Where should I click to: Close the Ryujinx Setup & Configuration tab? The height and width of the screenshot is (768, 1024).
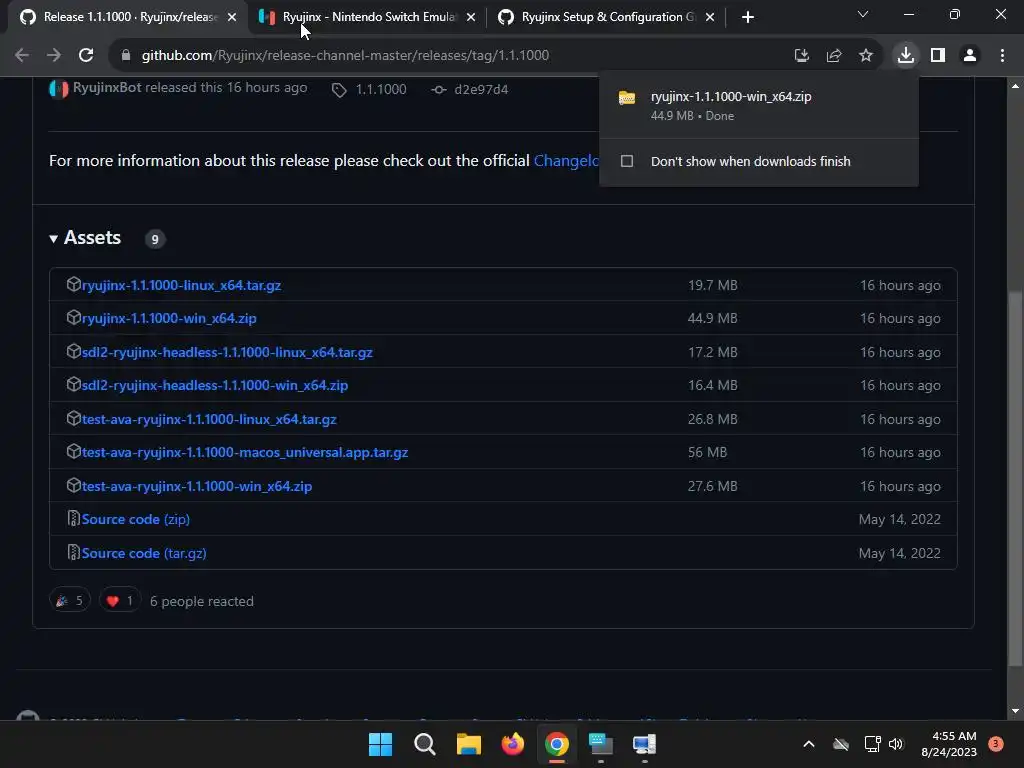pos(710,17)
